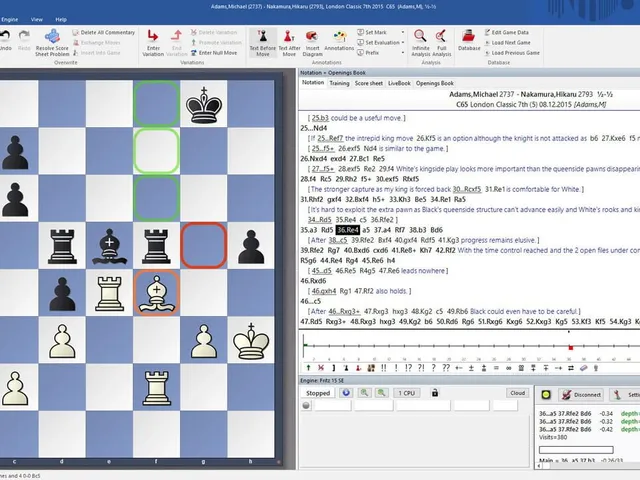640x480 pixels.
Task: Open the Annotations palette icon
Action: 339,36
